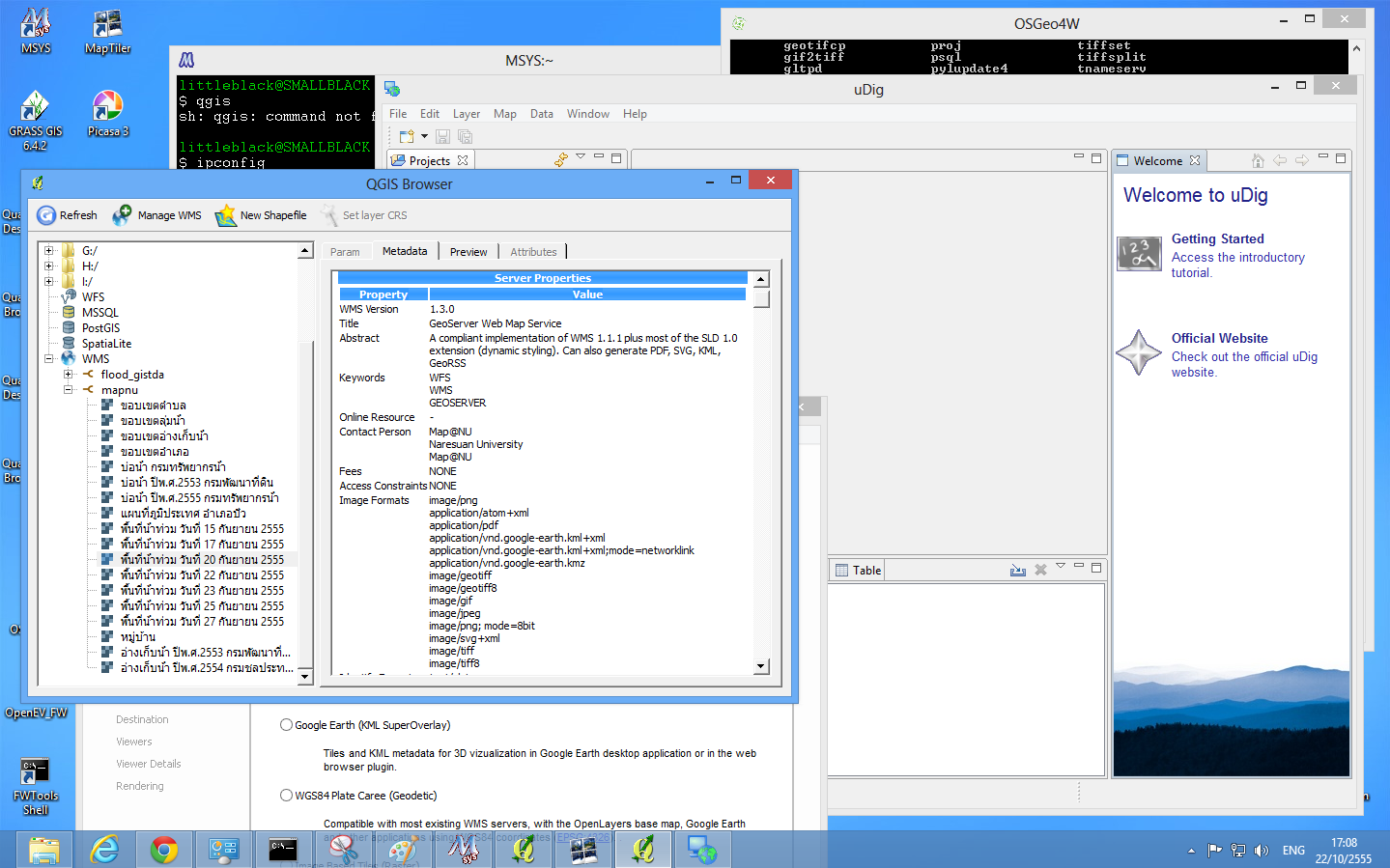1390x868 pixels.
Task: Open Google Chrome from the taskbar
Action: coord(164,850)
